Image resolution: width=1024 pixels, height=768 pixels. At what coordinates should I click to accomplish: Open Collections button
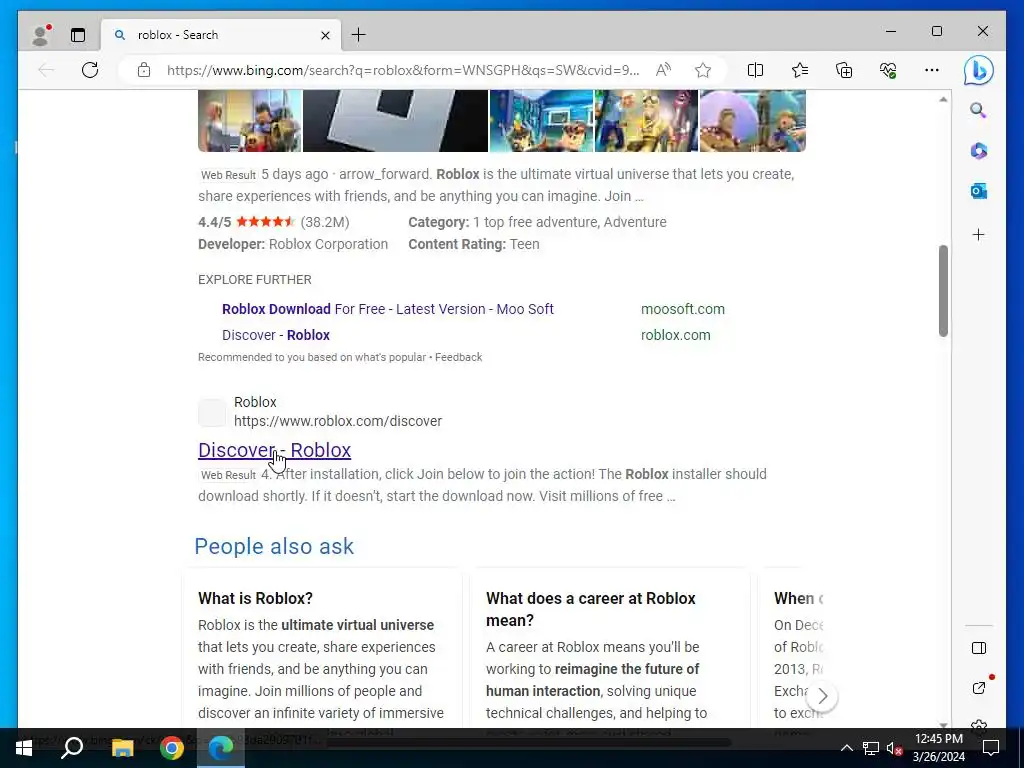pyautogui.click(x=844, y=70)
